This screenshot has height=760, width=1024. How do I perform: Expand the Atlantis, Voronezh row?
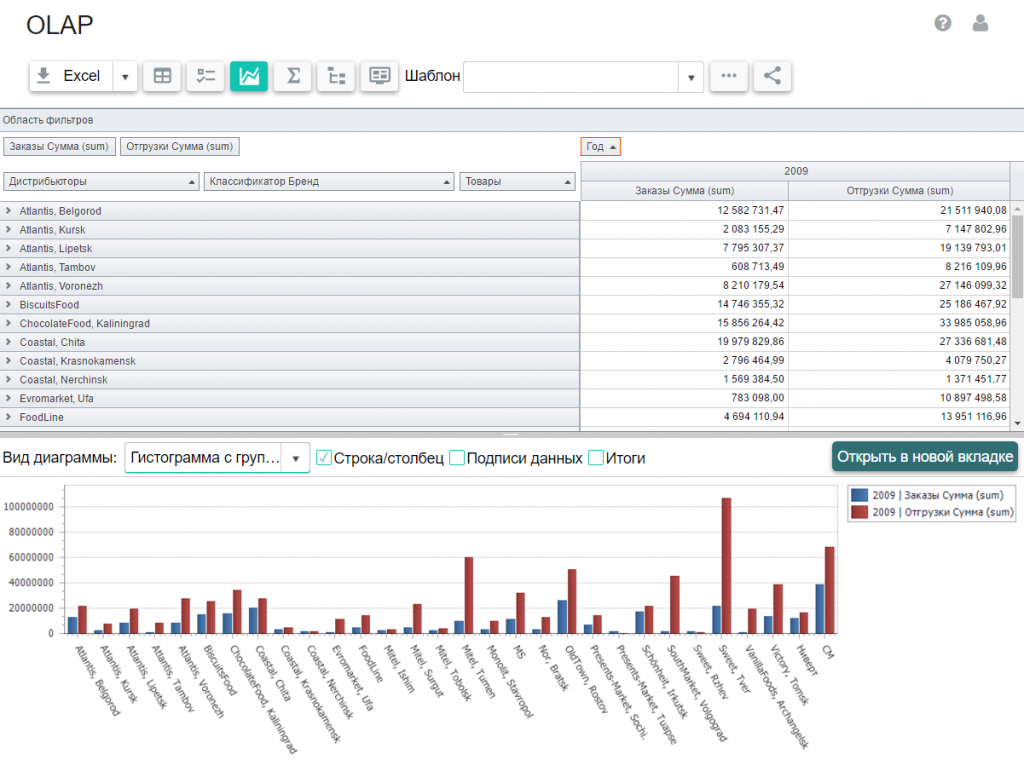point(8,286)
